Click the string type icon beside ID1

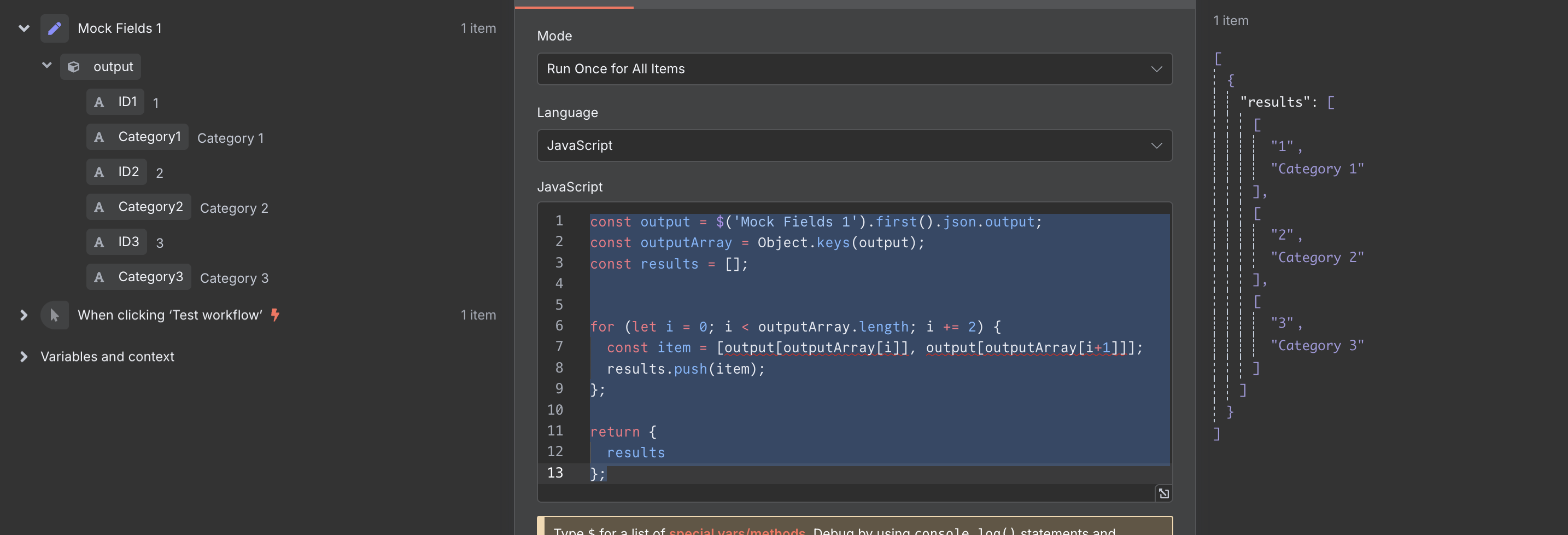[x=99, y=102]
